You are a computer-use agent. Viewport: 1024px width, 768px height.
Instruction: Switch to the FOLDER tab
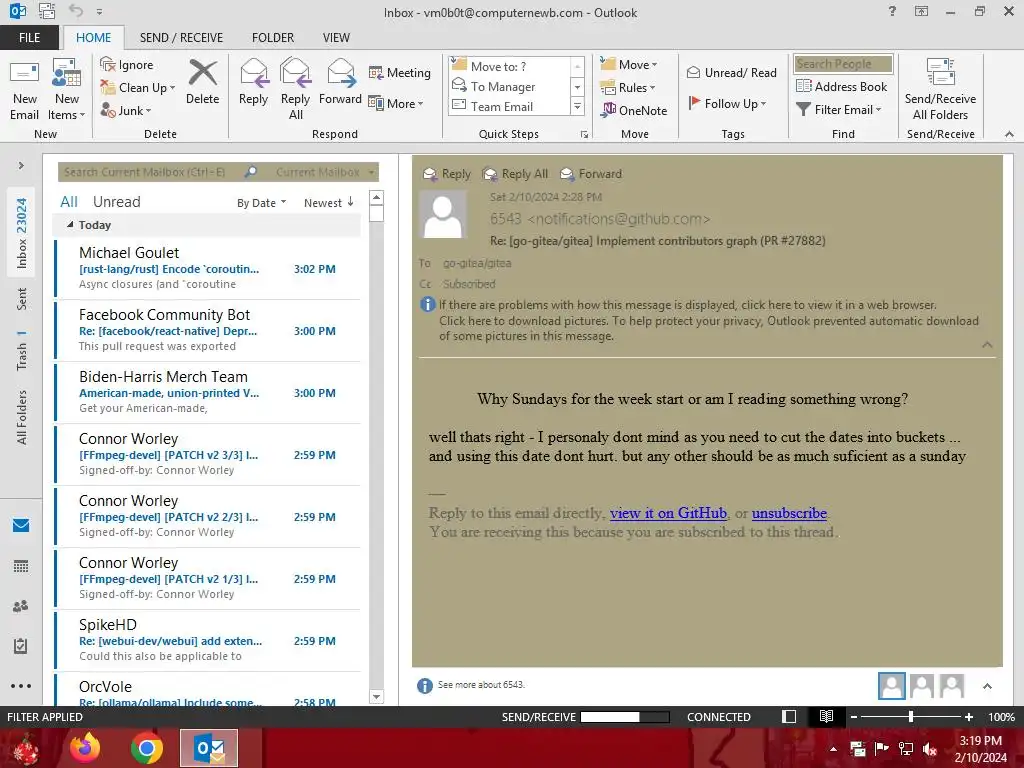point(273,38)
